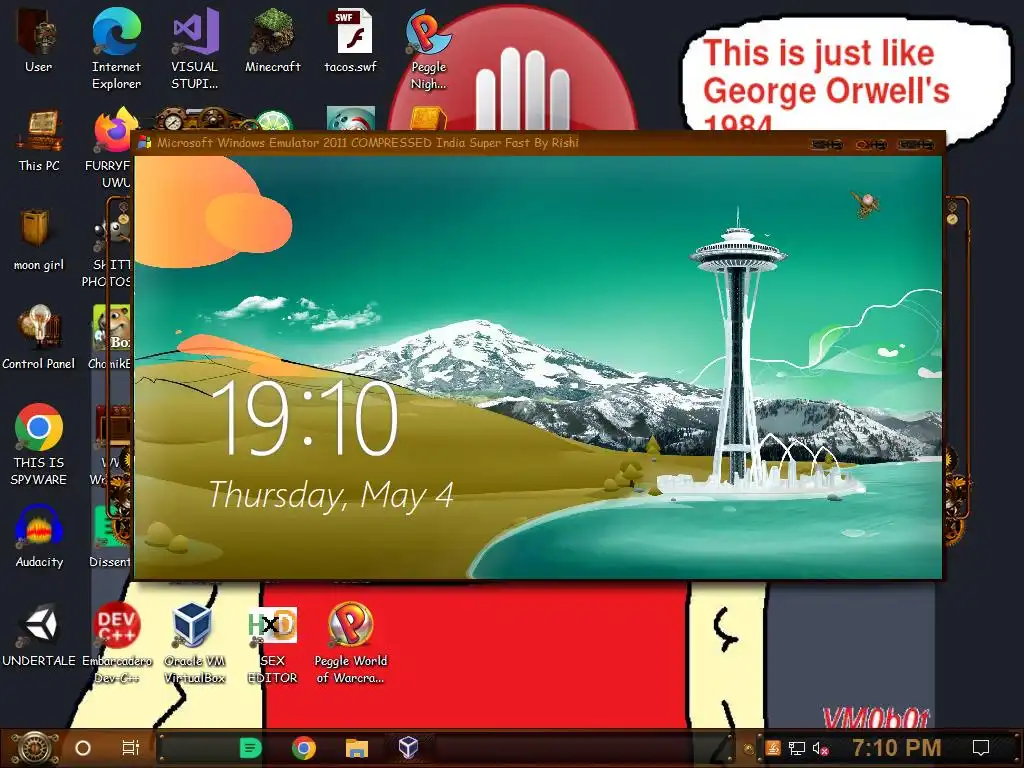Select the This PC desktop icon

(39, 140)
